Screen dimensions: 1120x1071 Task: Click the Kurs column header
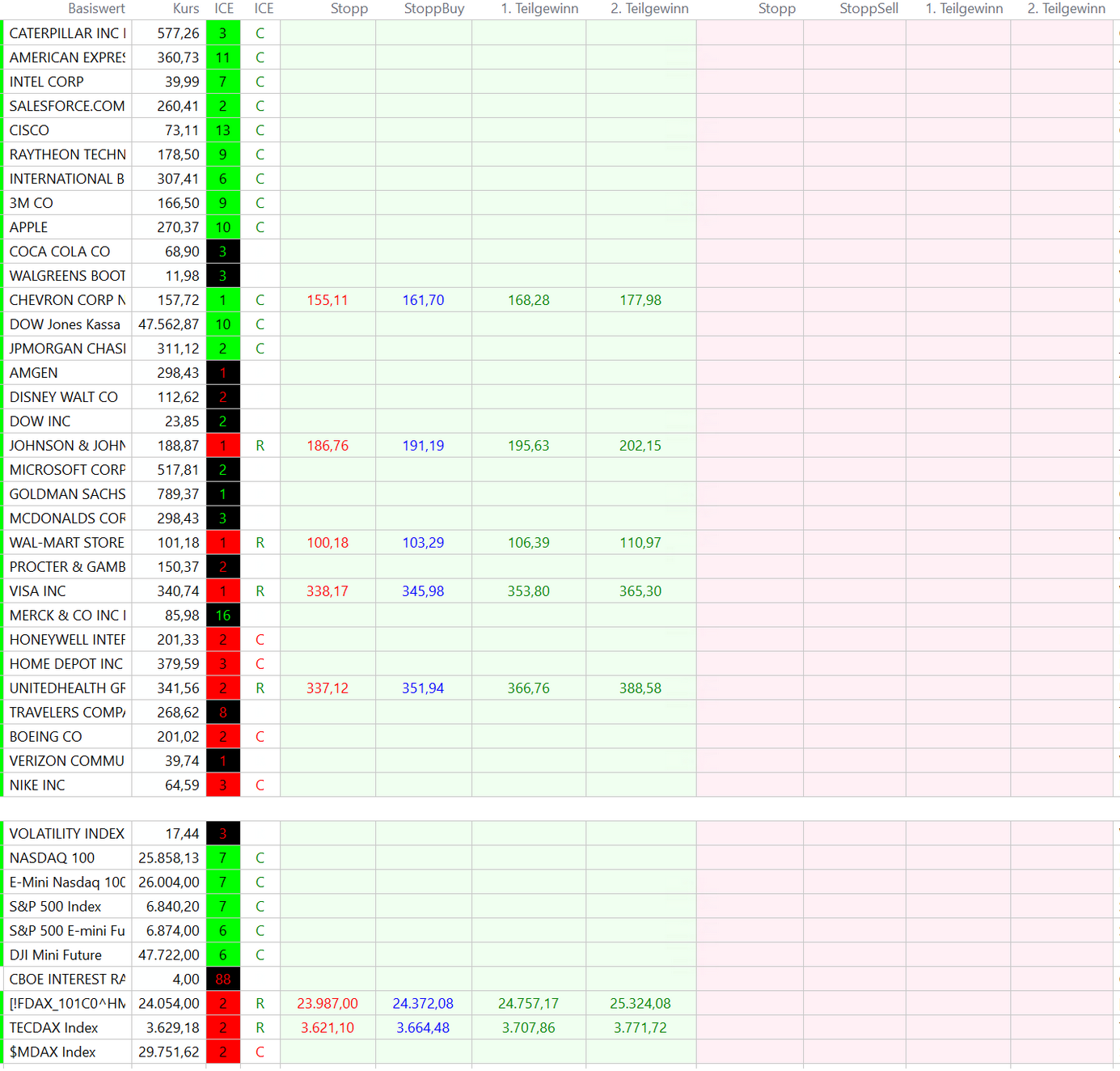click(185, 9)
